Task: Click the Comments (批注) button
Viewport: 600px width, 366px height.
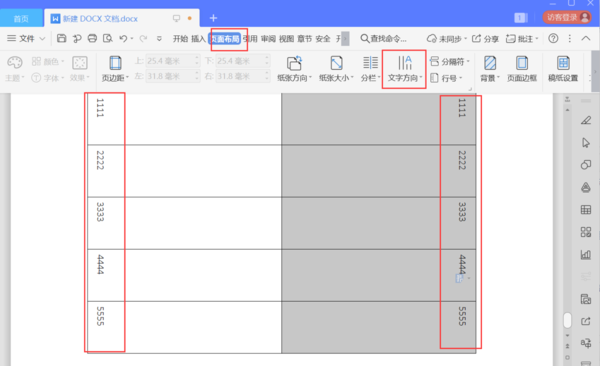Action: (x=522, y=39)
